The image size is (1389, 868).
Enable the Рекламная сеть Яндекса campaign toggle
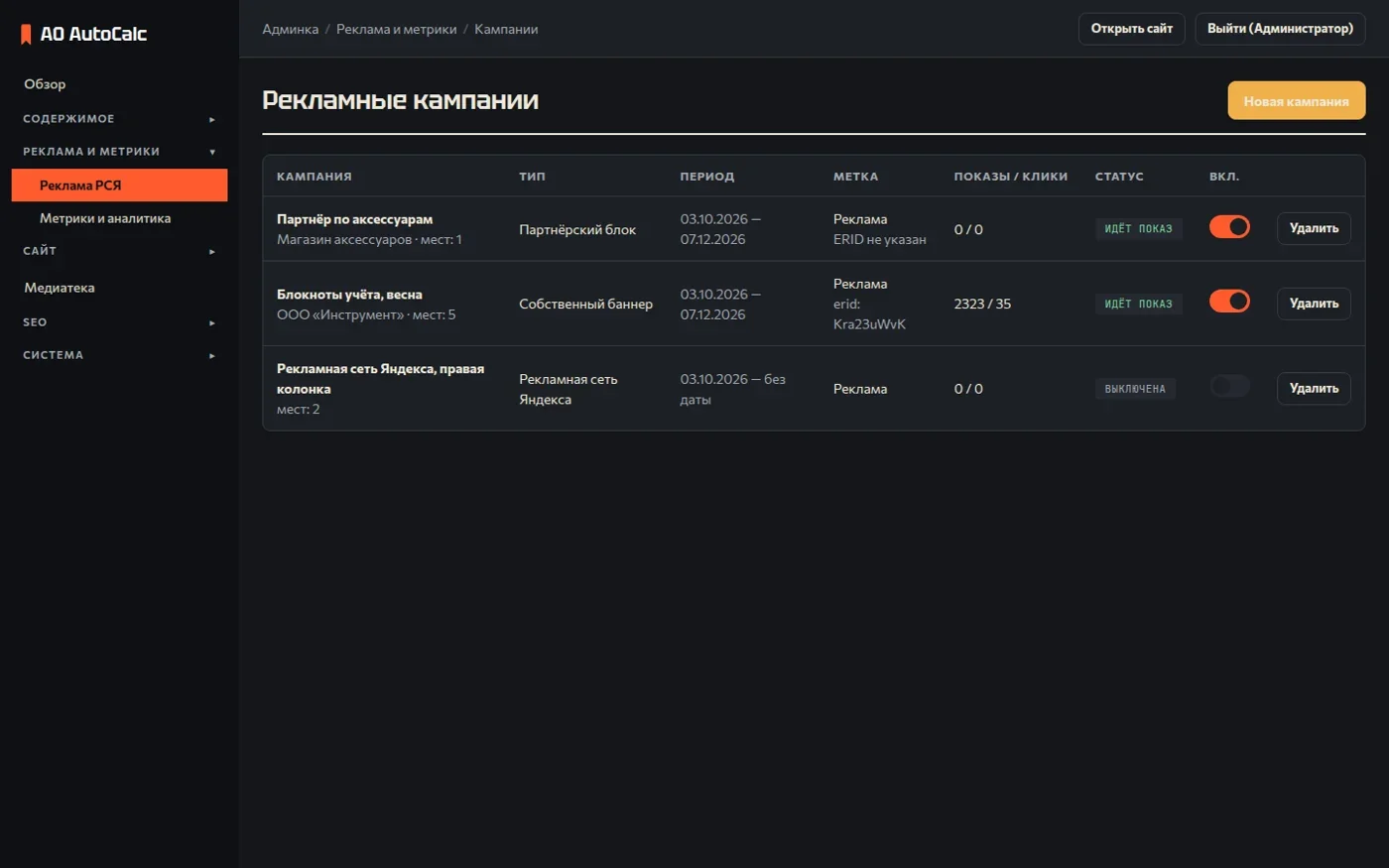tap(1229, 387)
